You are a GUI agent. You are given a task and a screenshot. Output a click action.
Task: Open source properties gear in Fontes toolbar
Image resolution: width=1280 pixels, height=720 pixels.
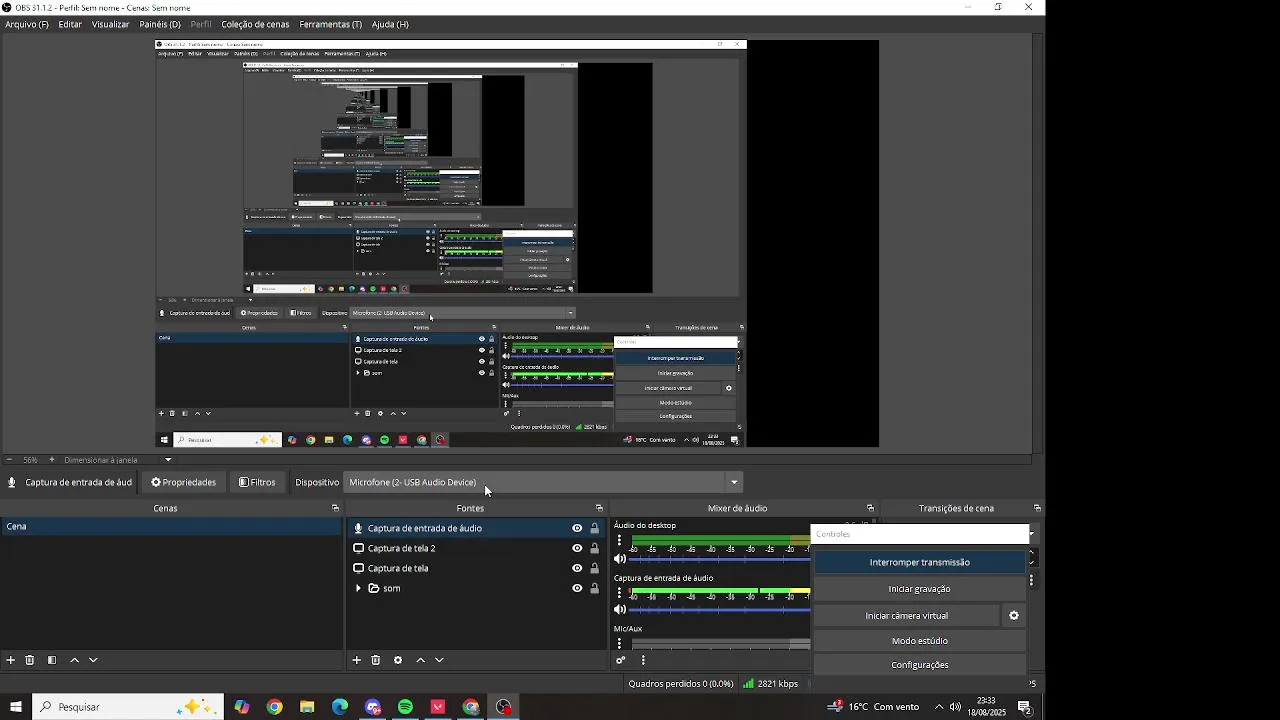[398, 660]
